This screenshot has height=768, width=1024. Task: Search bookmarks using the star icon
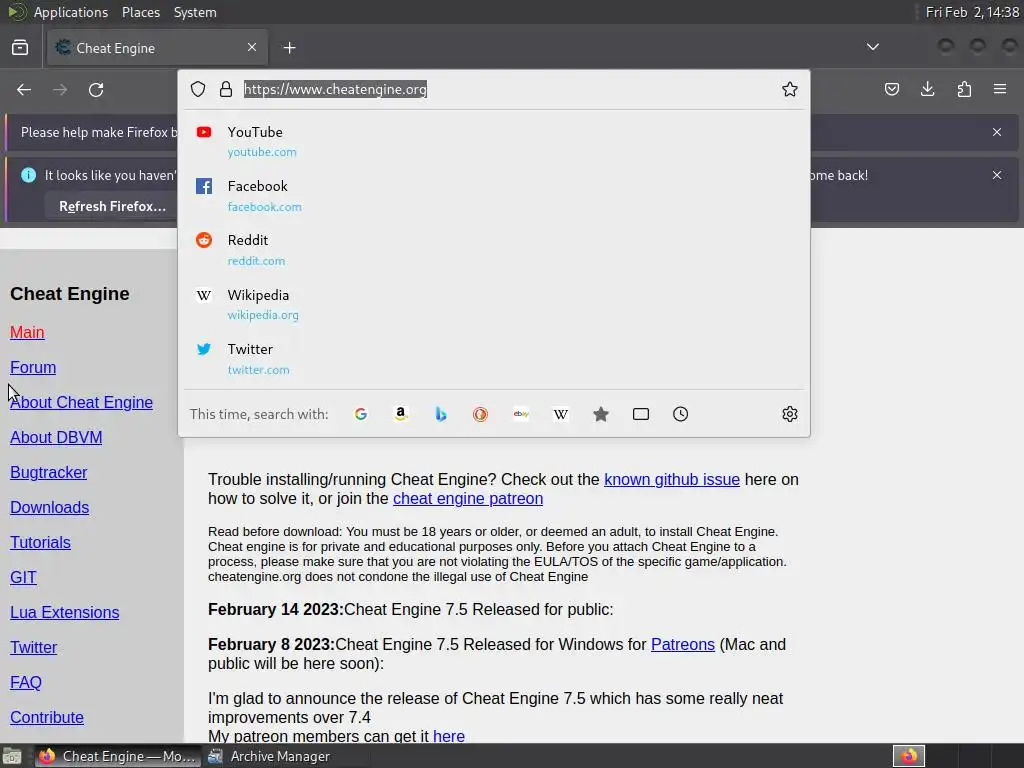pyautogui.click(x=601, y=414)
